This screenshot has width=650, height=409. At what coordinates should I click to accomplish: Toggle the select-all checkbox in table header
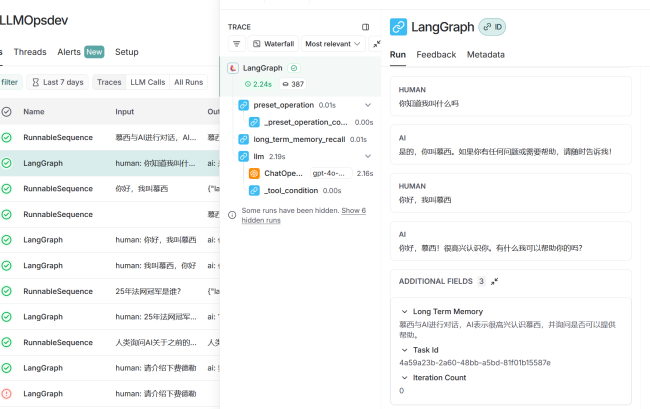coord(7,112)
